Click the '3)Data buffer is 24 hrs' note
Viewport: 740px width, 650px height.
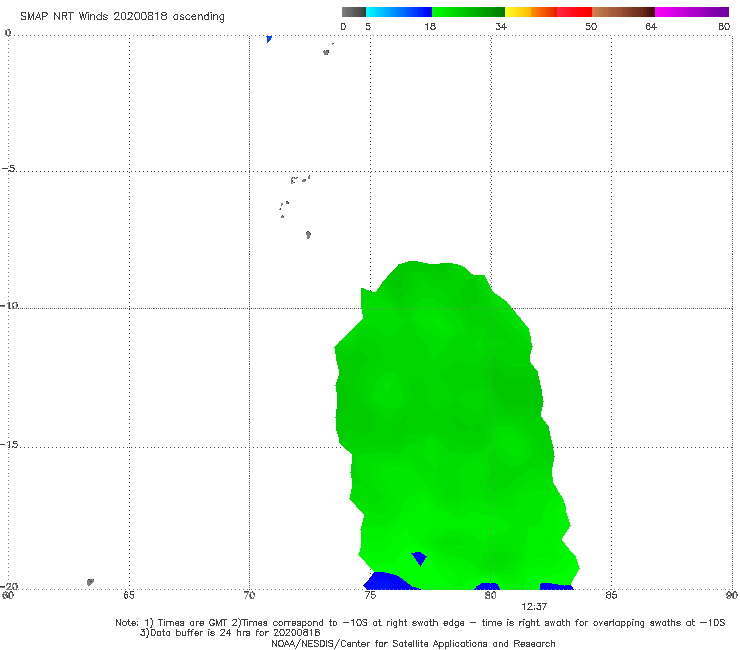pos(230,633)
